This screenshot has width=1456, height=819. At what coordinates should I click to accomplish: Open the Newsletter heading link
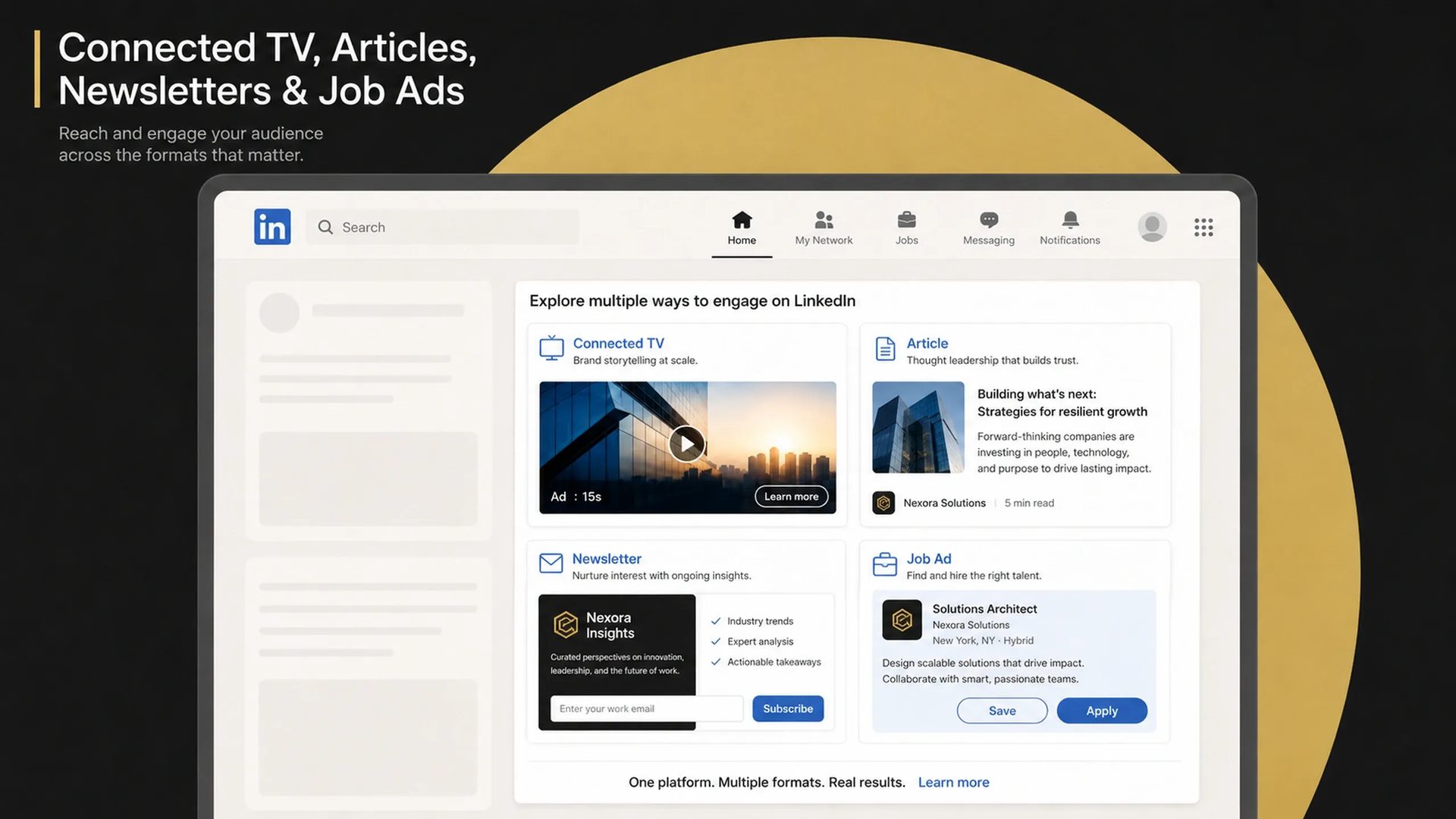(x=607, y=559)
